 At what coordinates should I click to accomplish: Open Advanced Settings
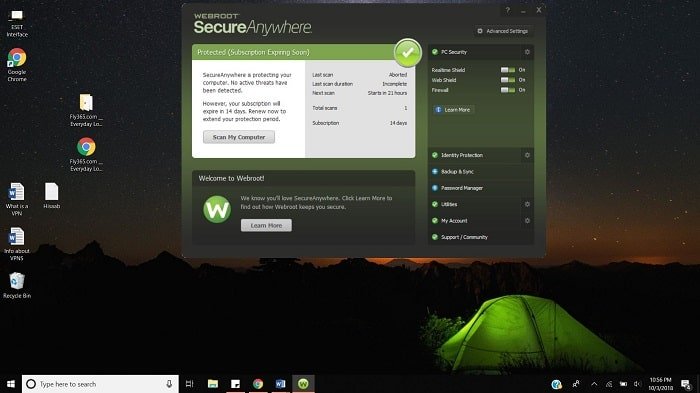pos(503,31)
